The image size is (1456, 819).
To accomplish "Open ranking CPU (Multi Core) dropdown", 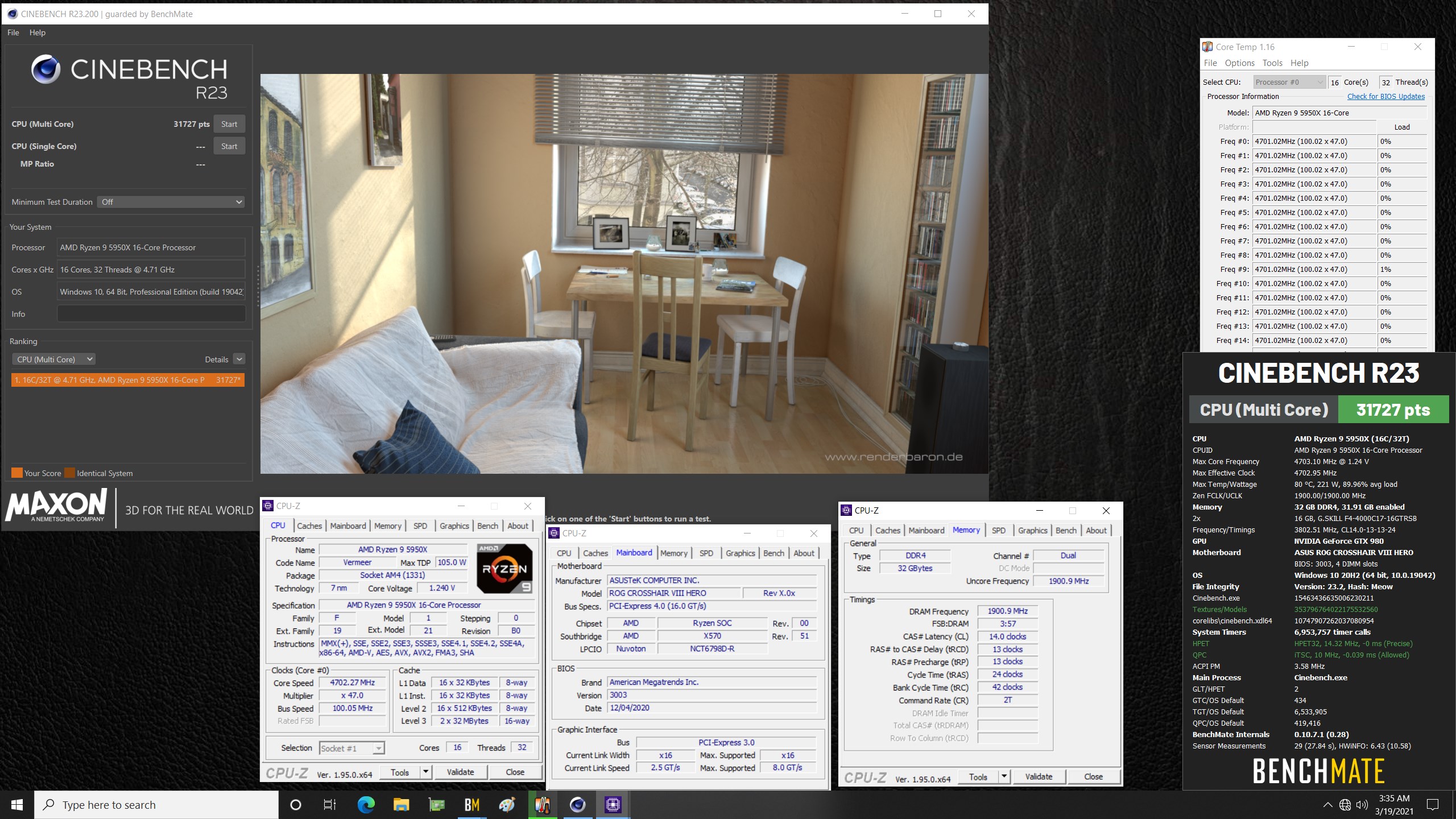I will pyautogui.click(x=53, y=359).
